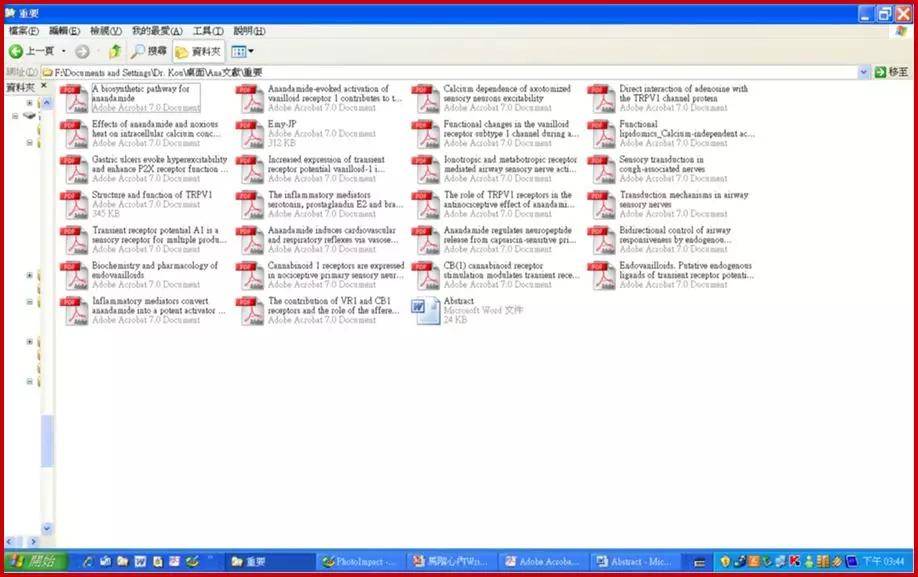Open 'Endovanilloids. Putative endogenous ligands' PDF

603,275
